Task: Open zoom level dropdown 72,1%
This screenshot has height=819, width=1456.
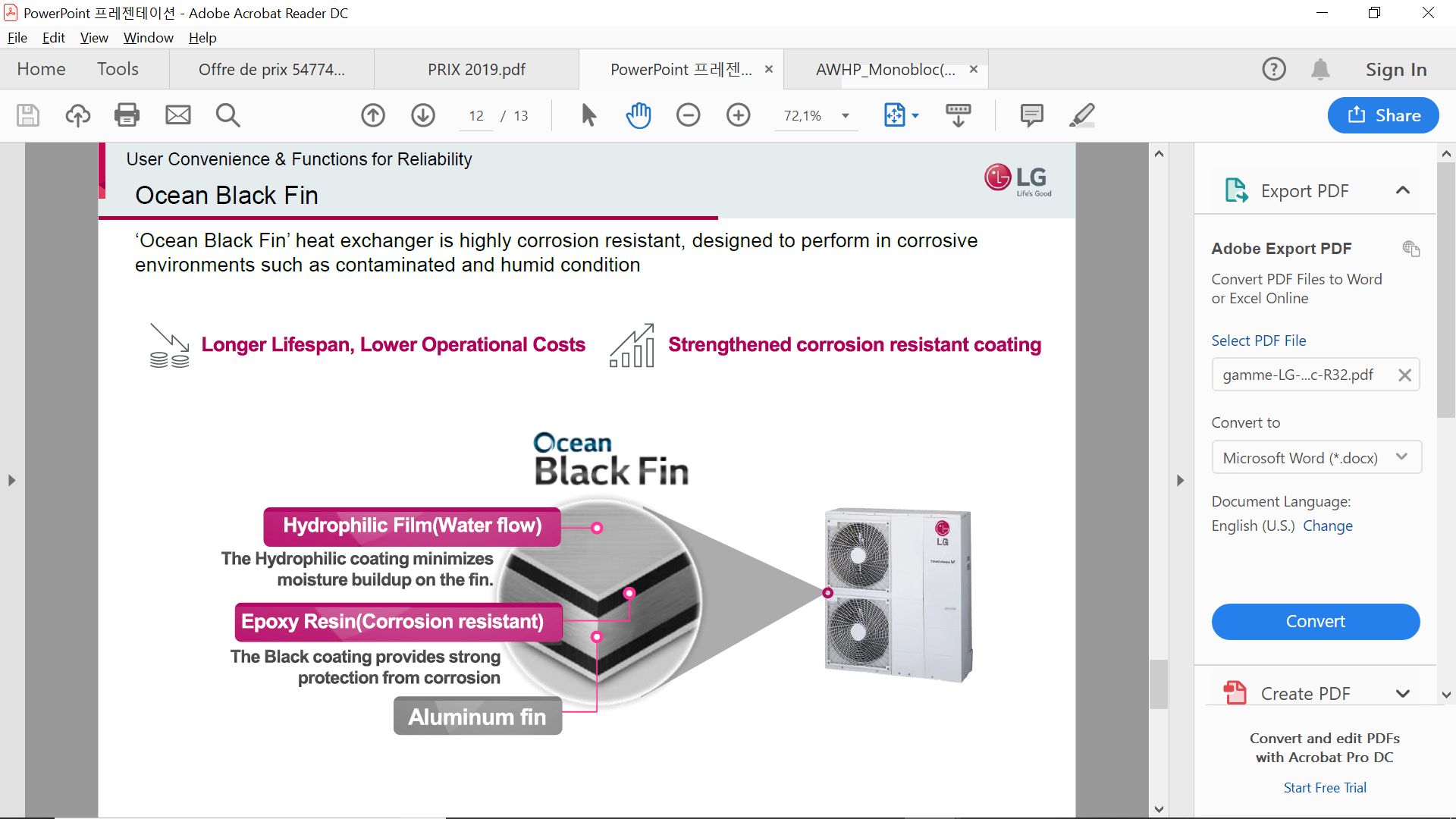Action: (846, 116)
